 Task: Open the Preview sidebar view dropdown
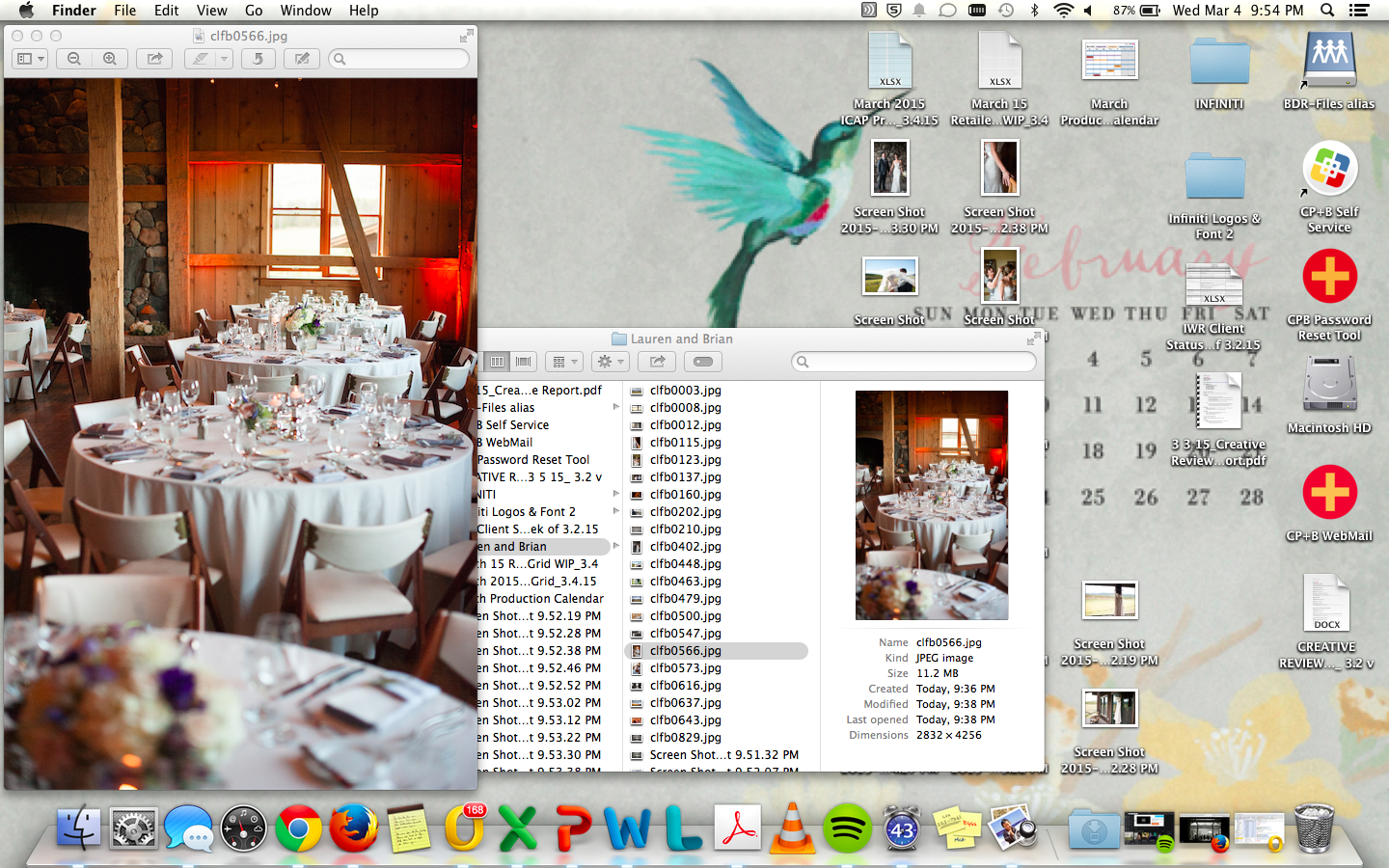pyautogui.click(x=30, y=59)
